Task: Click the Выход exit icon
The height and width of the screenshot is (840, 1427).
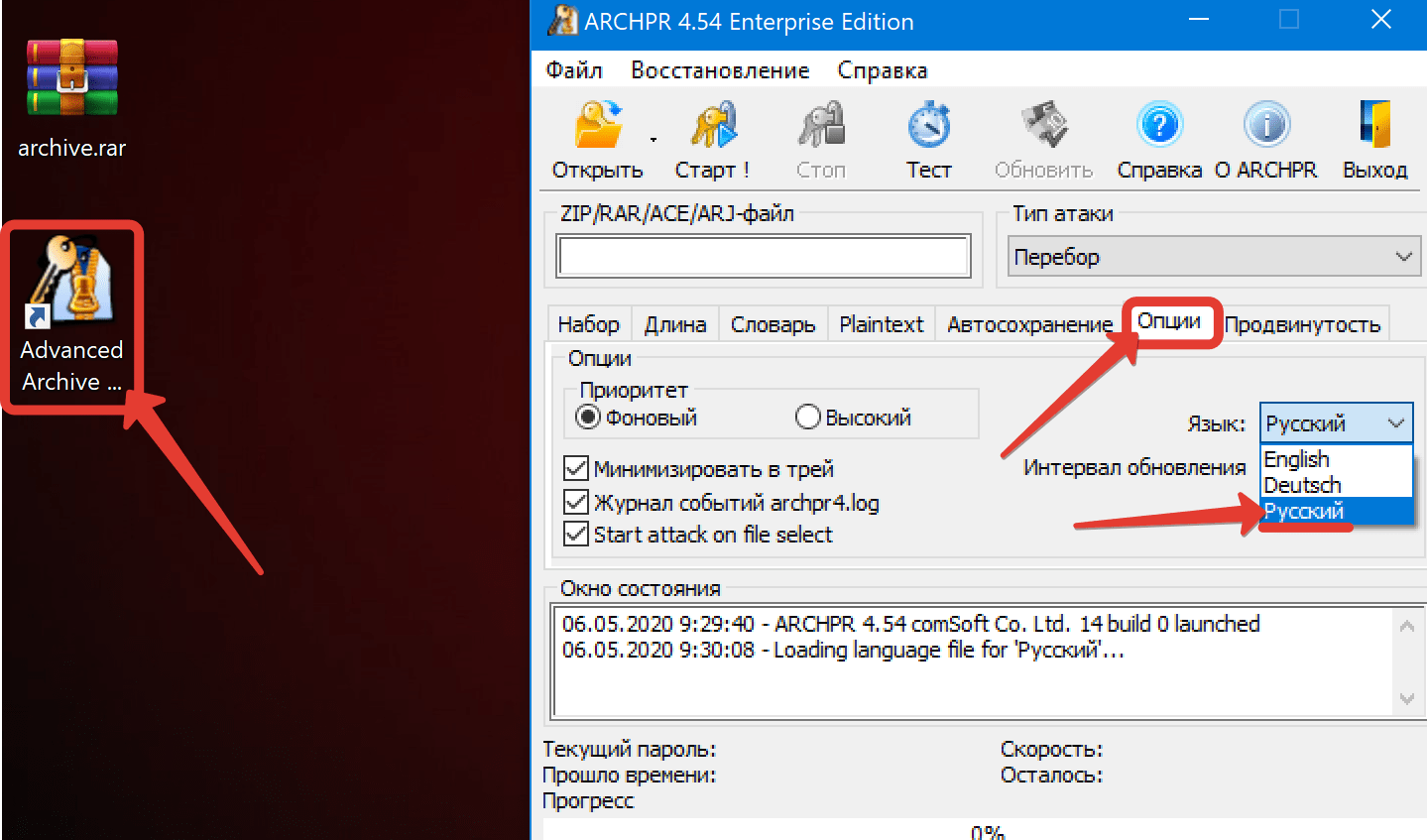Action: [1375, 140]
